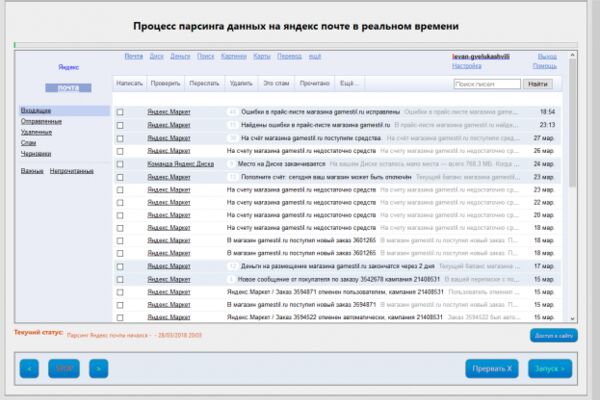The width and height of the screenshot is (600, 400).
Task: Open the Картинки top link
Action: pos(234,56)
